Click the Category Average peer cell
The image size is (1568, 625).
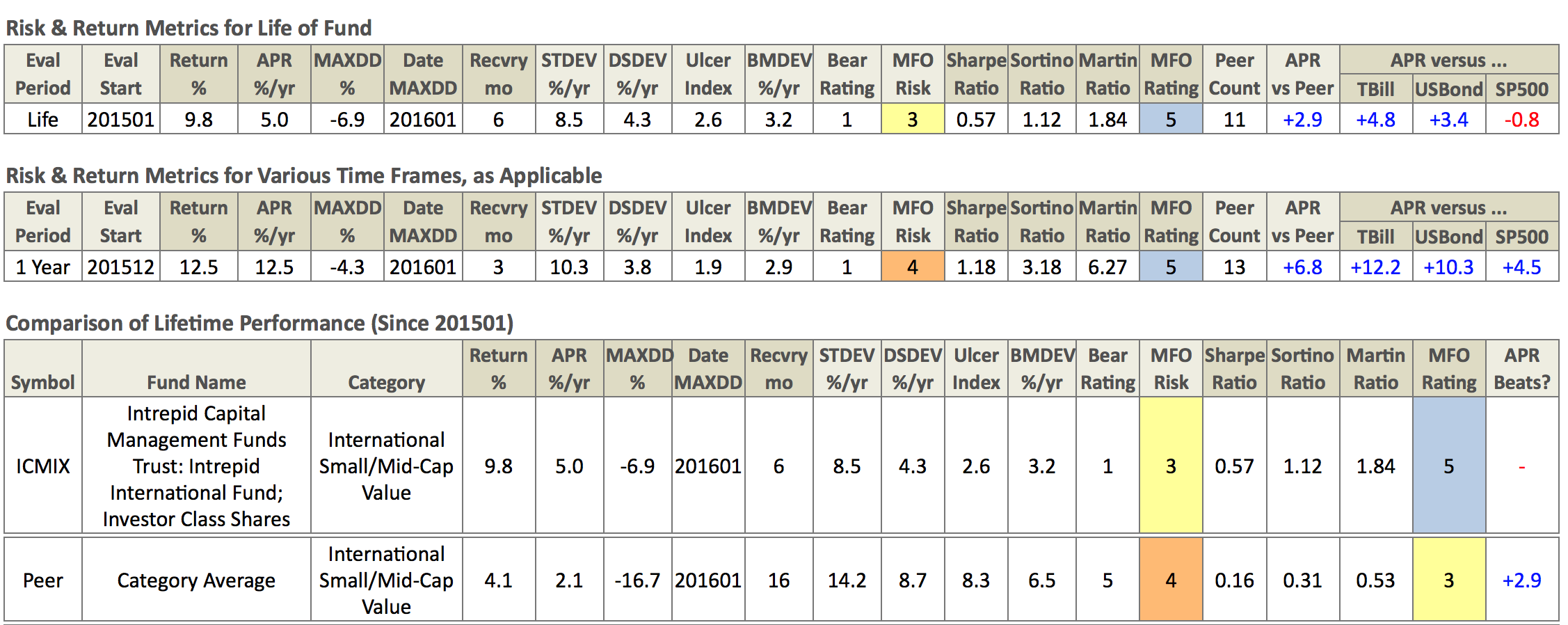pos(196,580)
